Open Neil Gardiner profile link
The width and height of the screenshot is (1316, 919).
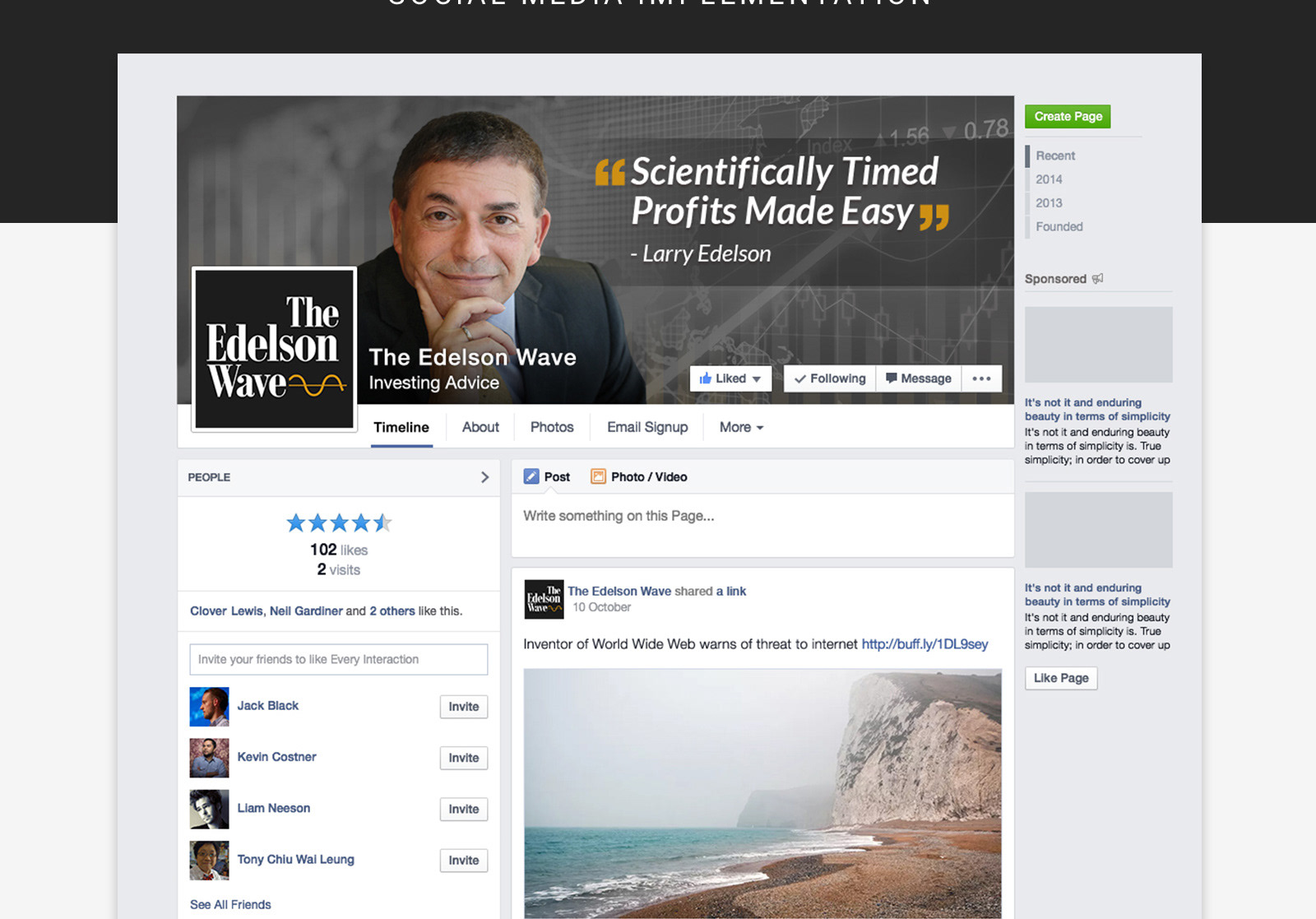pos(306,610)
